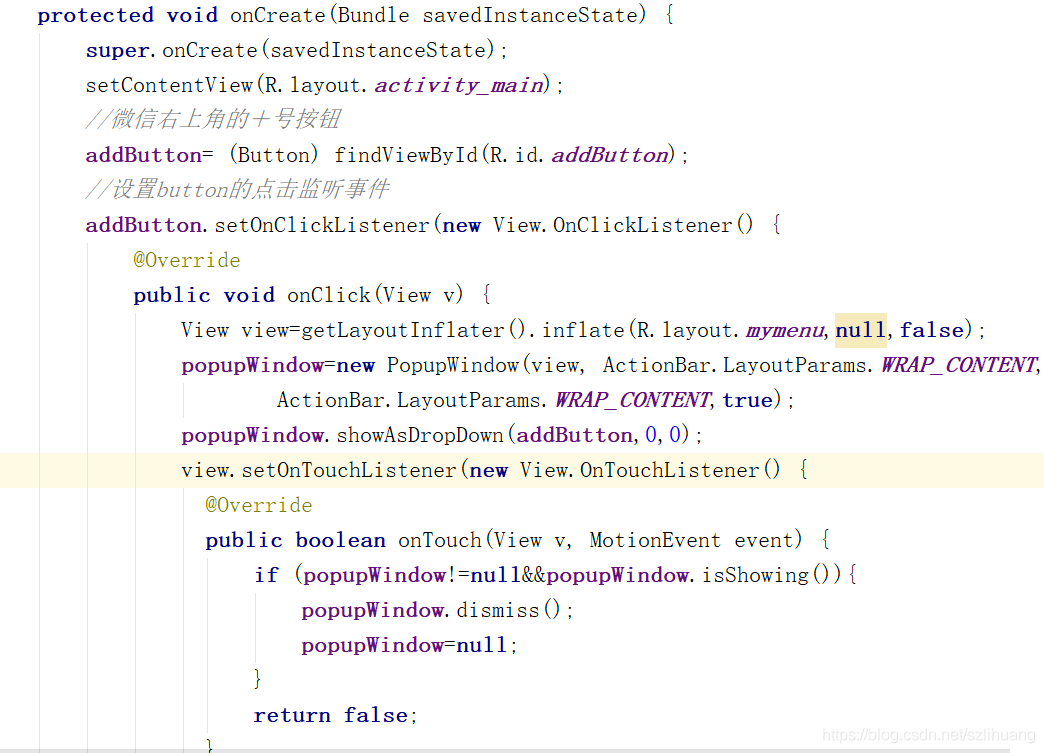Click the highlighted null argument in inflate
Screen dimensions: 1044x753
coord(860,330)
